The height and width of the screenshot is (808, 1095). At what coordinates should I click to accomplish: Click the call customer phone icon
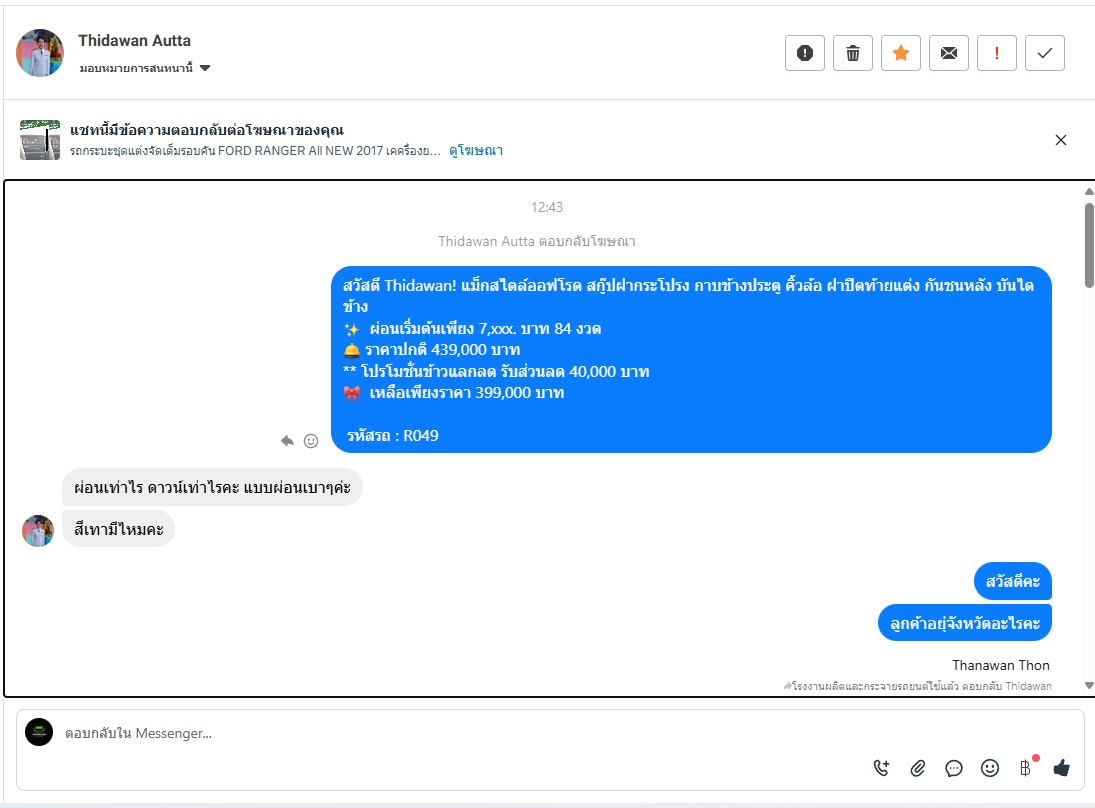(x=881, y=768)
